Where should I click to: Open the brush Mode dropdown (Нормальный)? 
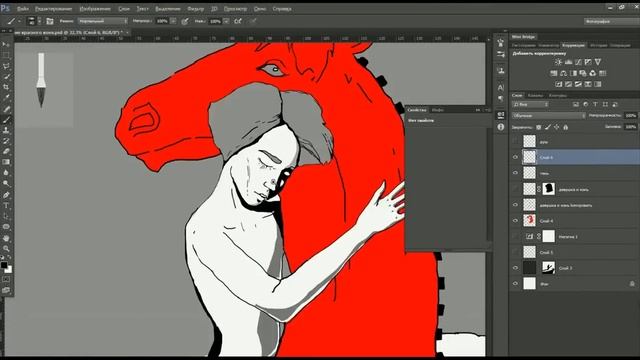pos(103,21)
